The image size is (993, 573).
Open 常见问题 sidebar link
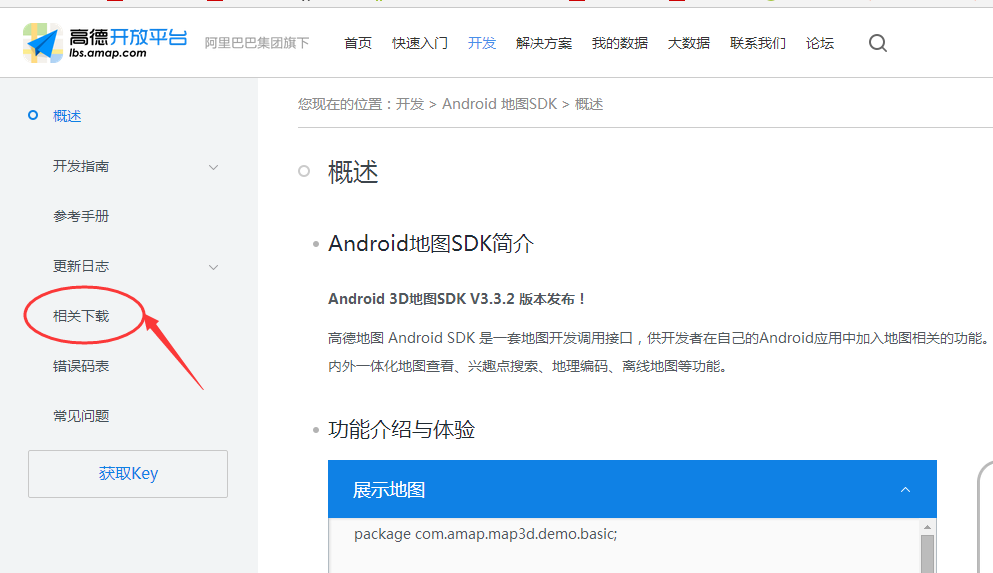pyautogui.click(x=81, y=416)
